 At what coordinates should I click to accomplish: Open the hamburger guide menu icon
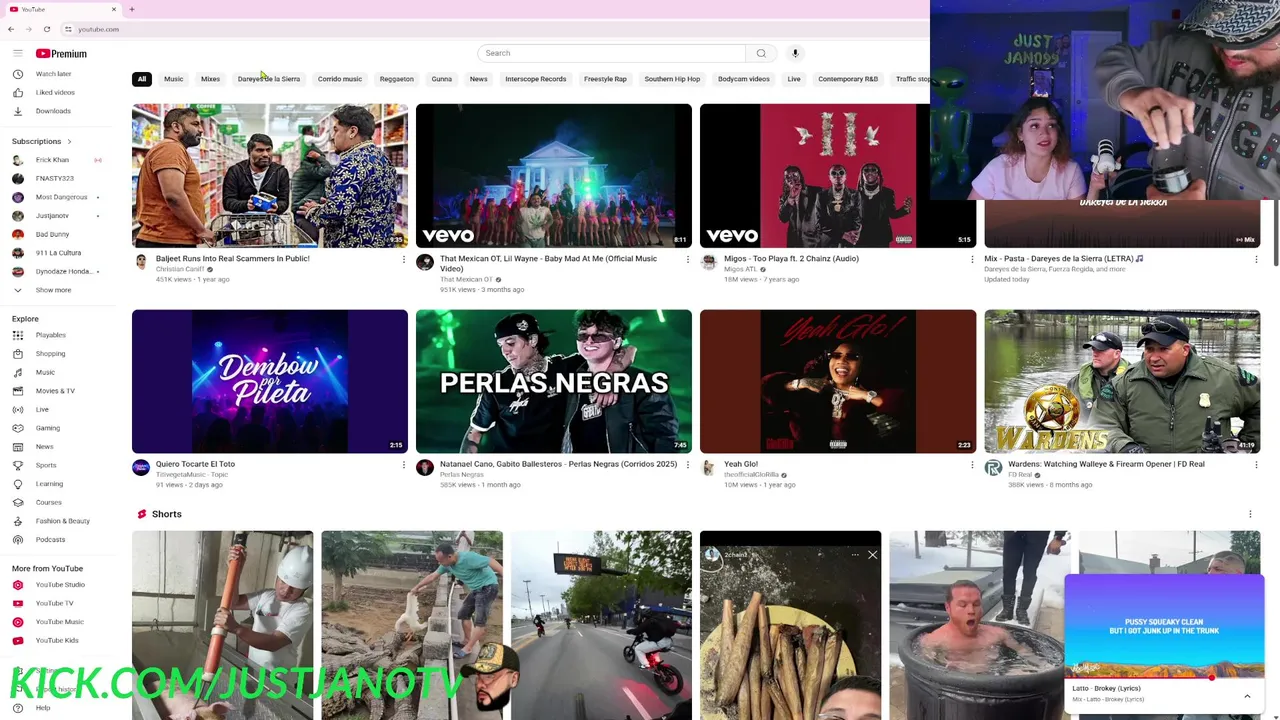17,53
